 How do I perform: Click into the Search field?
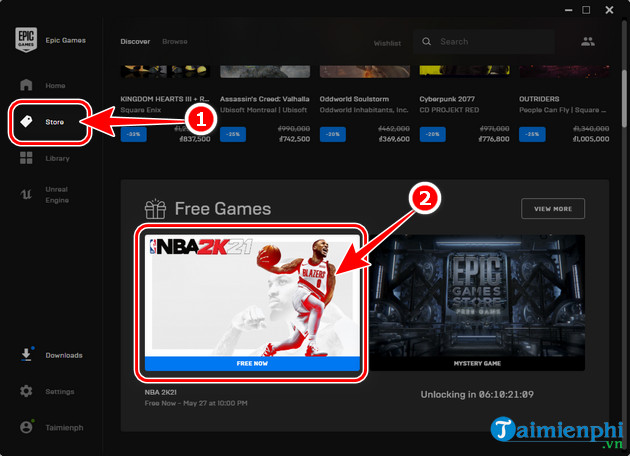(x=484, y=41)
